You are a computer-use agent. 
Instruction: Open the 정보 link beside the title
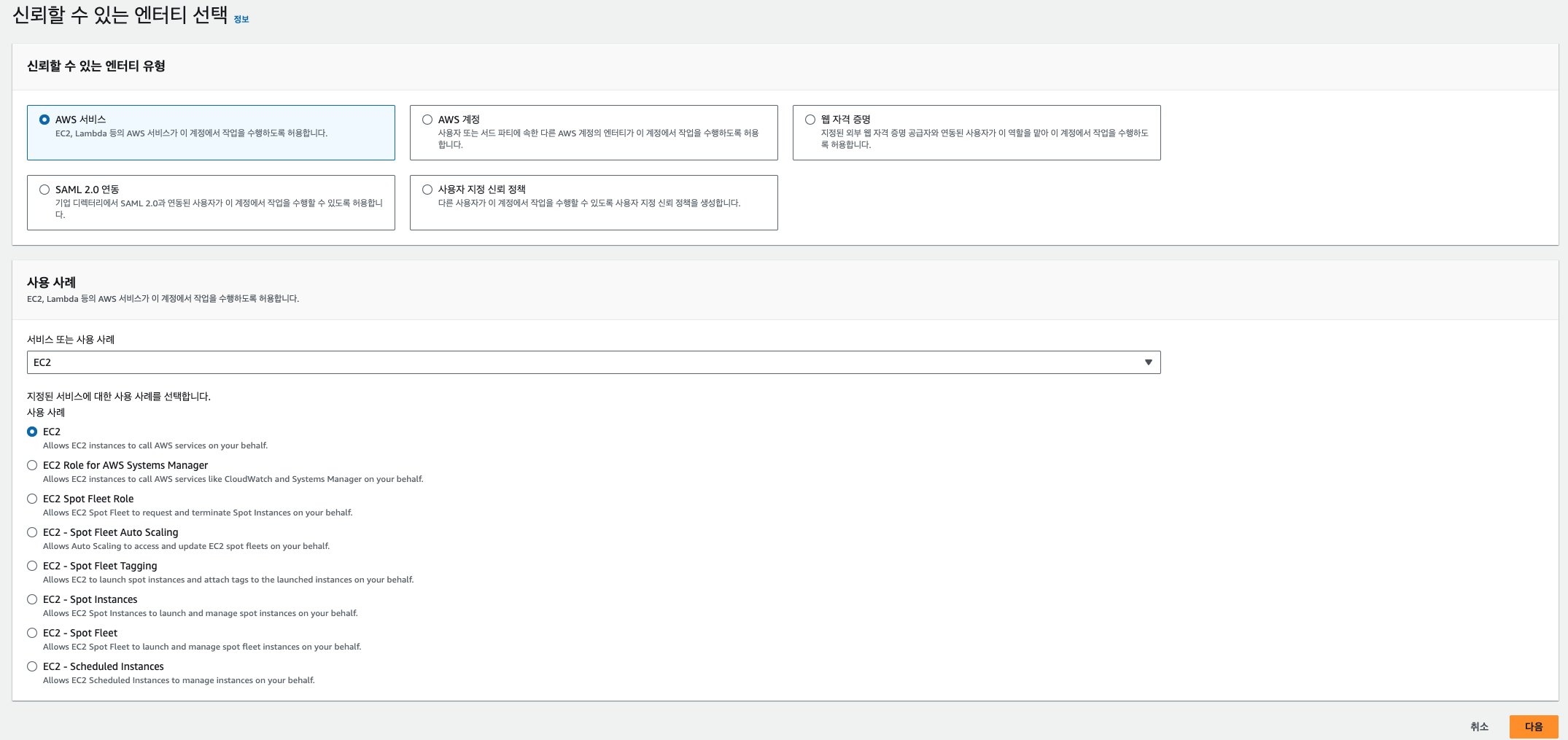click(241, 20)
